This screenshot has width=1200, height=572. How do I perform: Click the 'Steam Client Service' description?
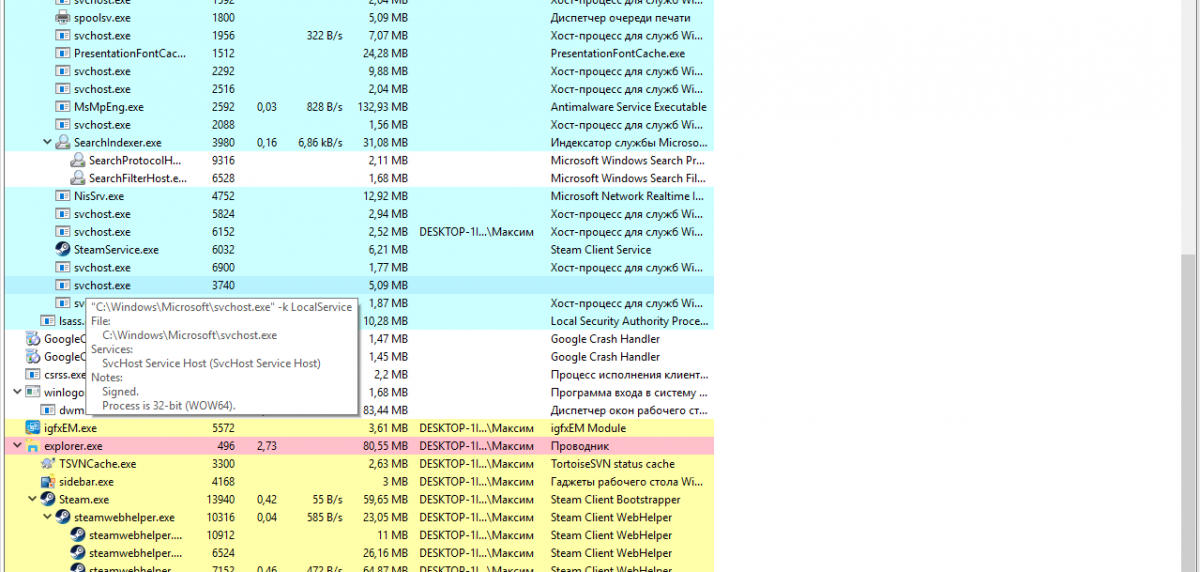click(601, 250)
